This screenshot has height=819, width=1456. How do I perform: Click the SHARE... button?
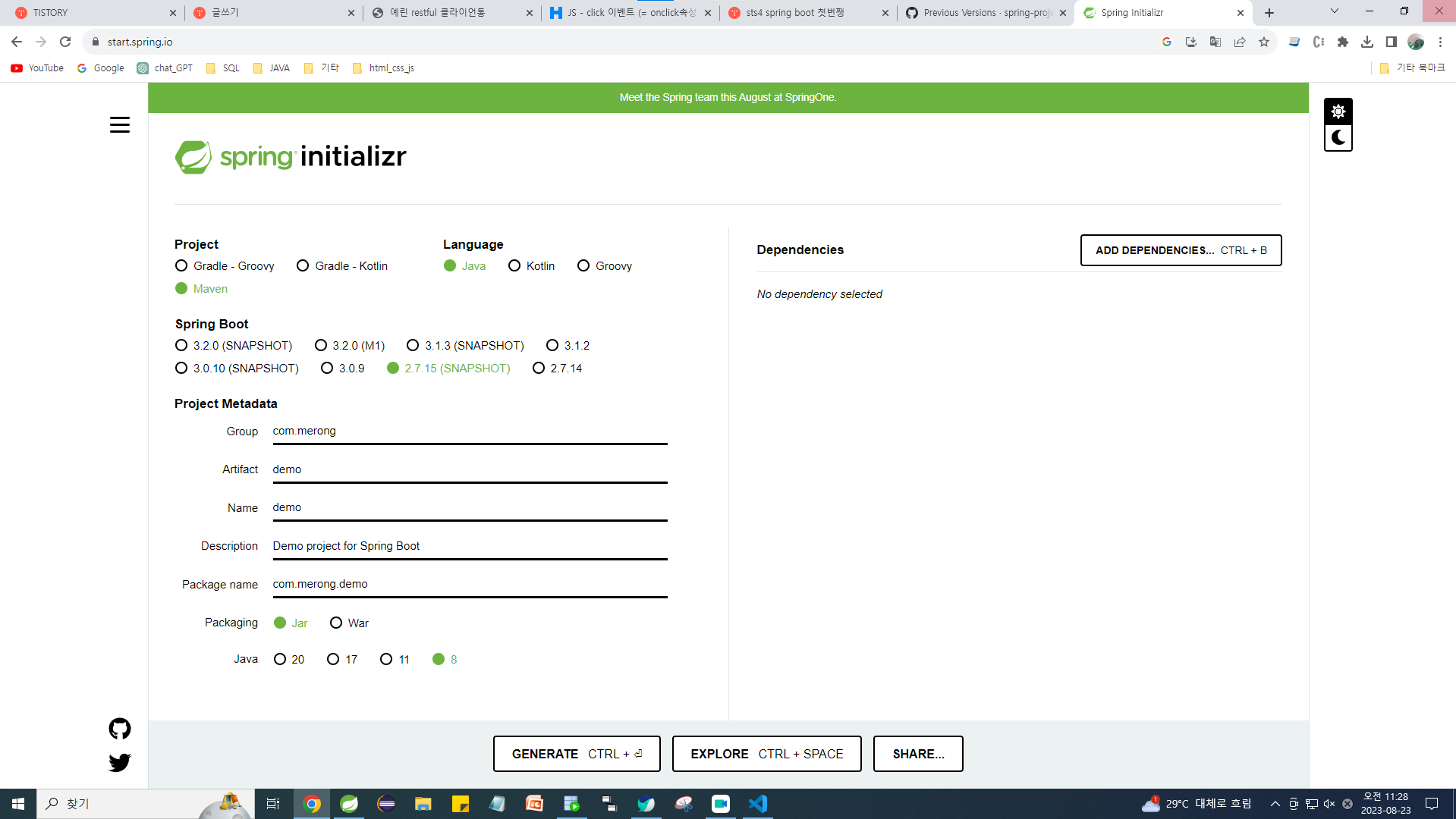[918, 754]
